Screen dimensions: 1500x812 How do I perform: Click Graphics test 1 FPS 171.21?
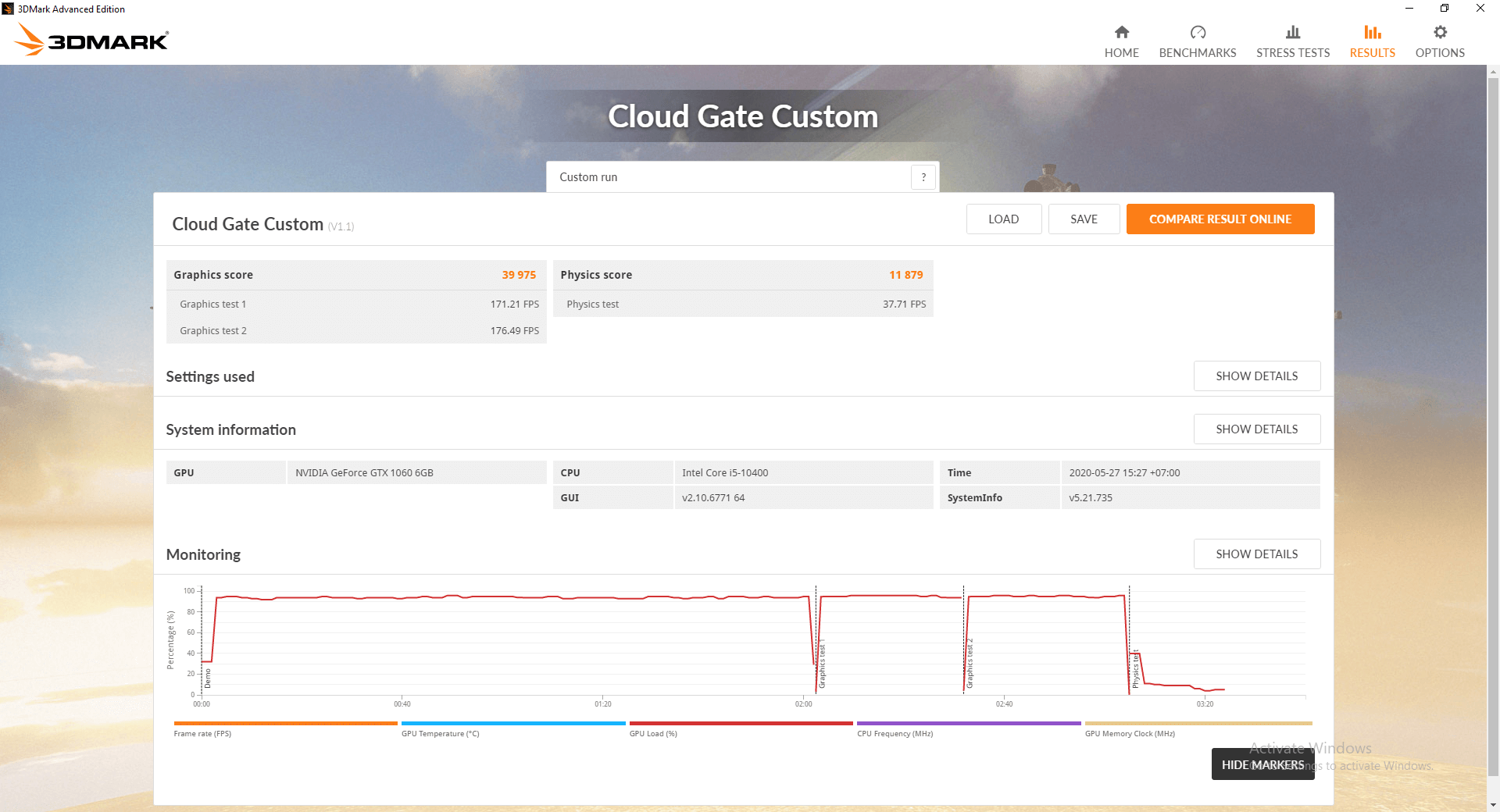click(x=514, y=304)
